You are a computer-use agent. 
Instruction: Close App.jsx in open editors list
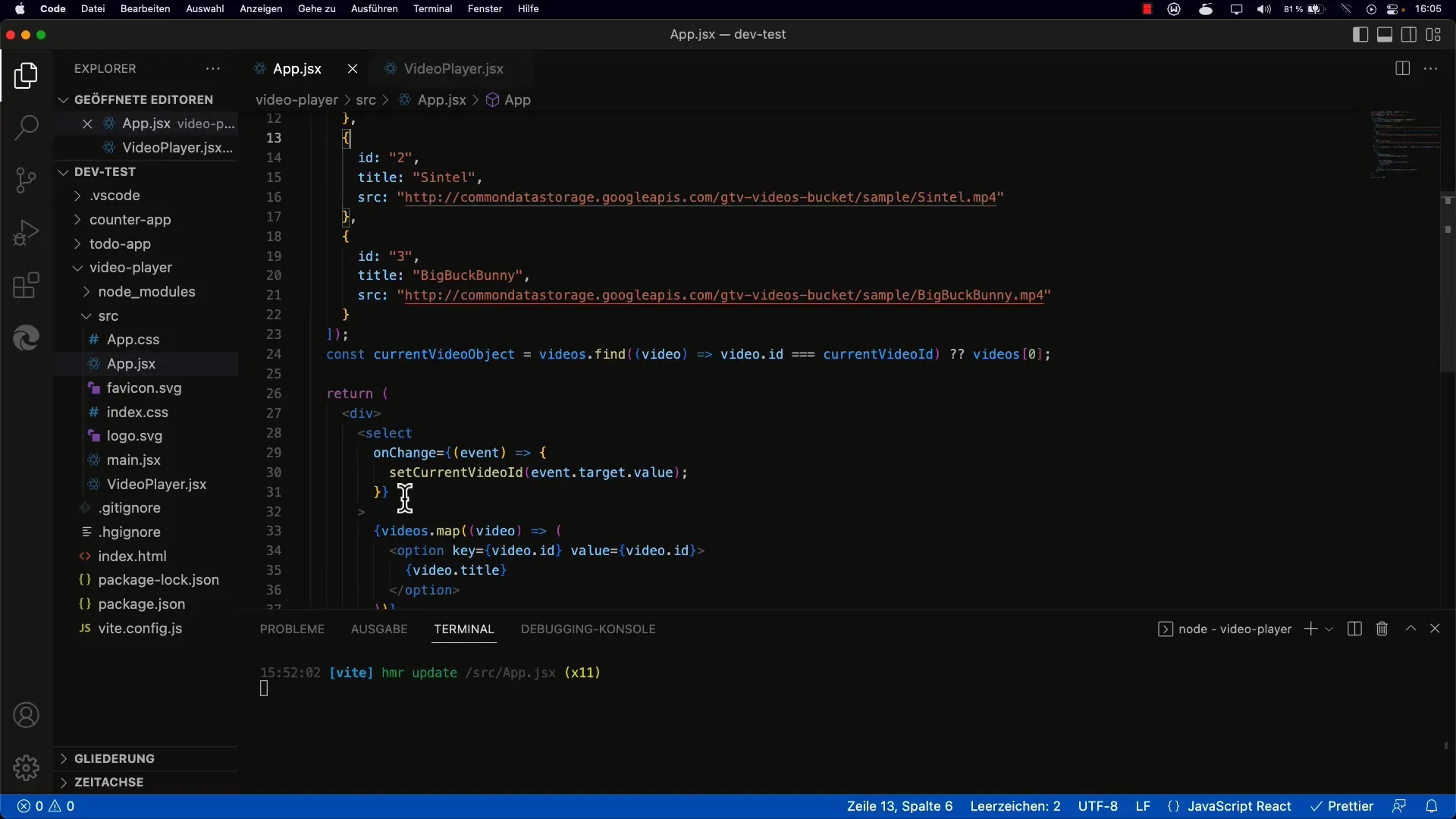click(x=87, y=124)
